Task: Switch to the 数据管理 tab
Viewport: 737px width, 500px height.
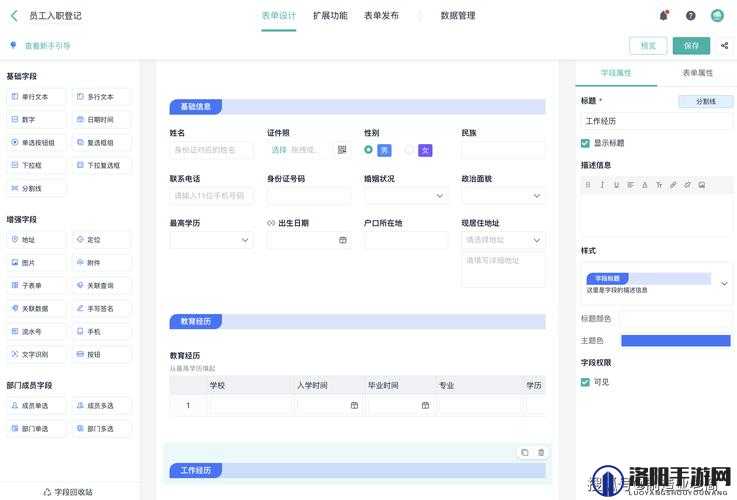Action: point(458,16)
